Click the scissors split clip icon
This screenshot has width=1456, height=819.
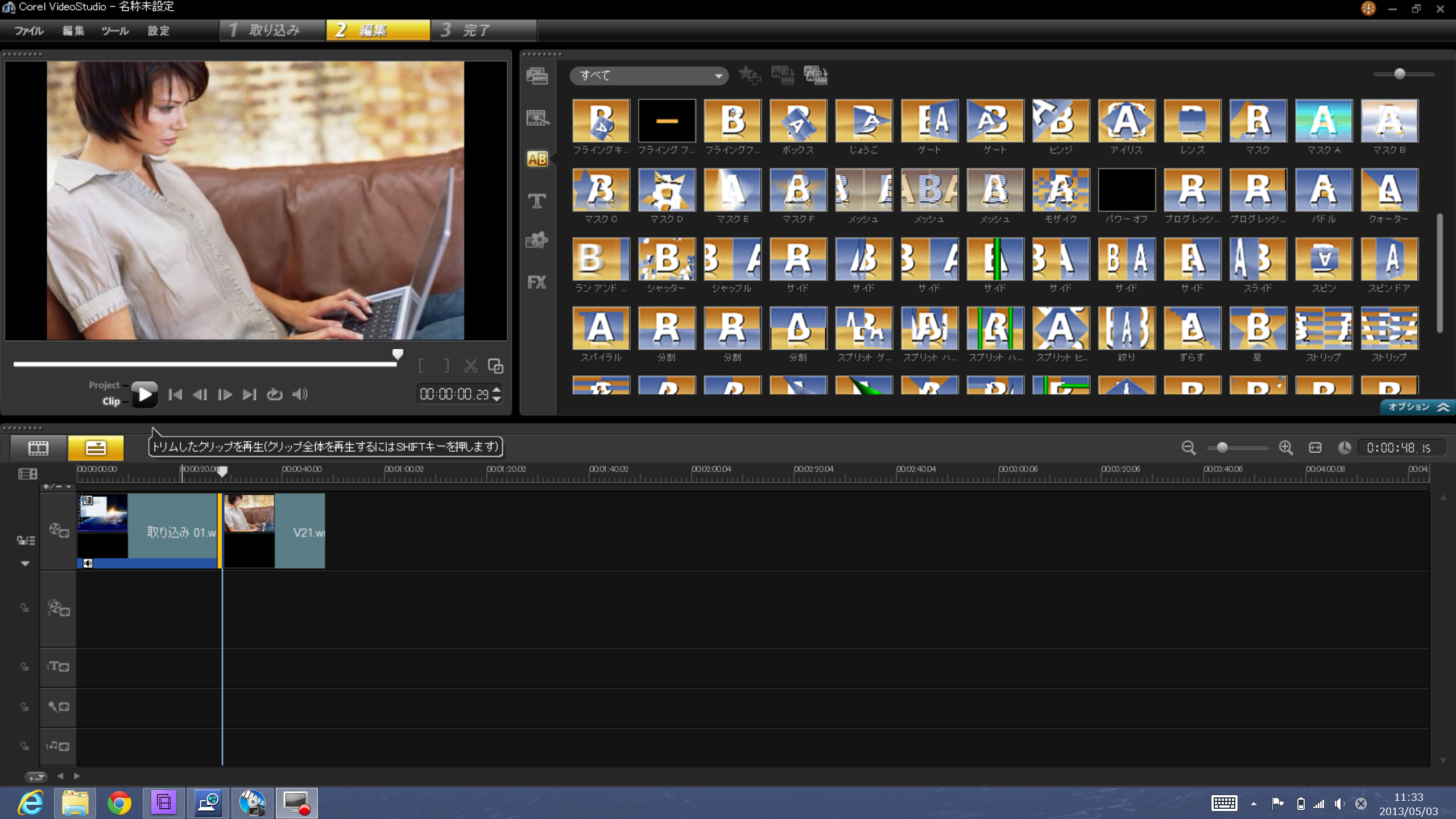coord(470,366)
